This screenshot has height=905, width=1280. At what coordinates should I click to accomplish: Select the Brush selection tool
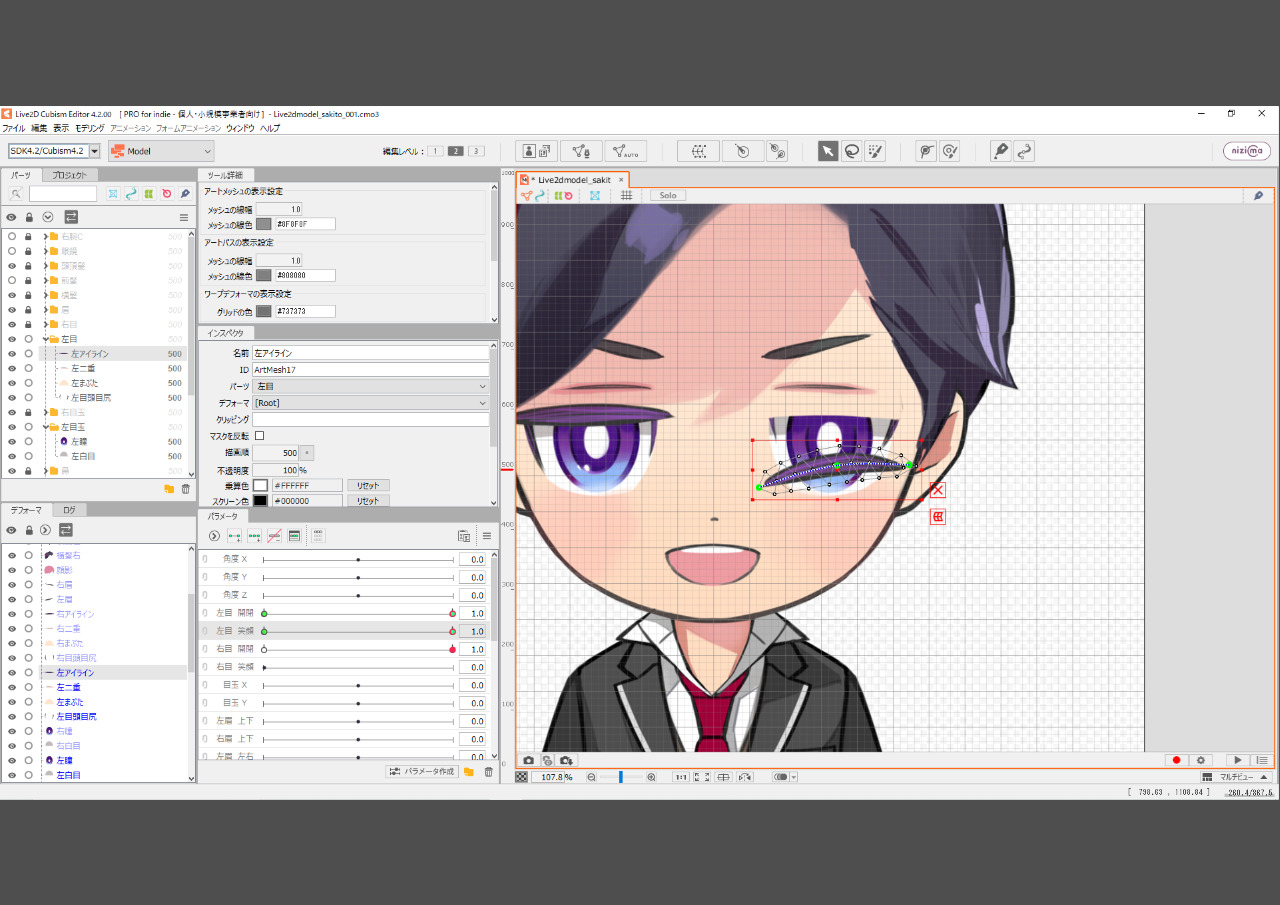coord(875,151)
